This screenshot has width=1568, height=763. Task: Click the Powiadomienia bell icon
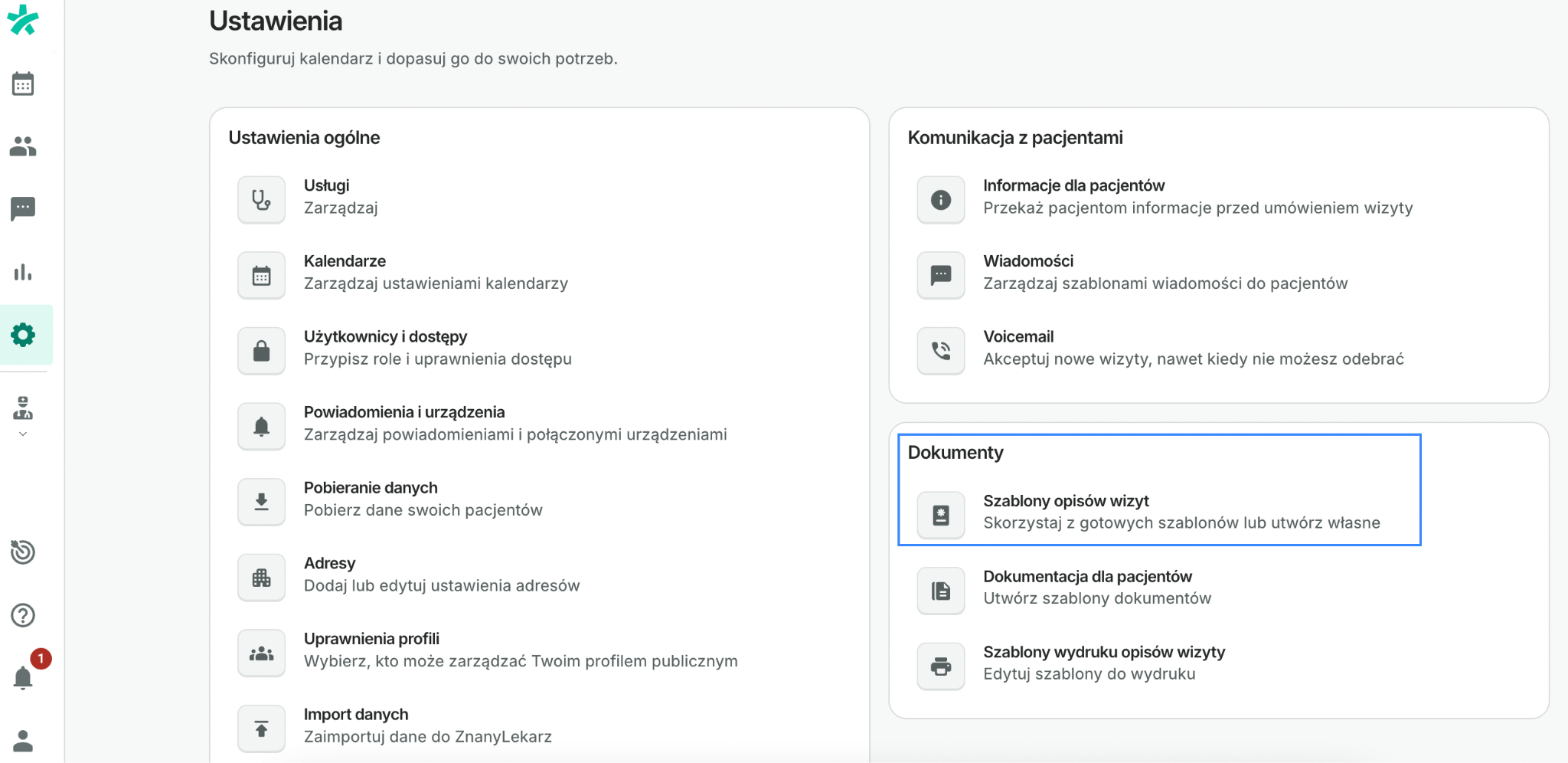tap(261, 426)
